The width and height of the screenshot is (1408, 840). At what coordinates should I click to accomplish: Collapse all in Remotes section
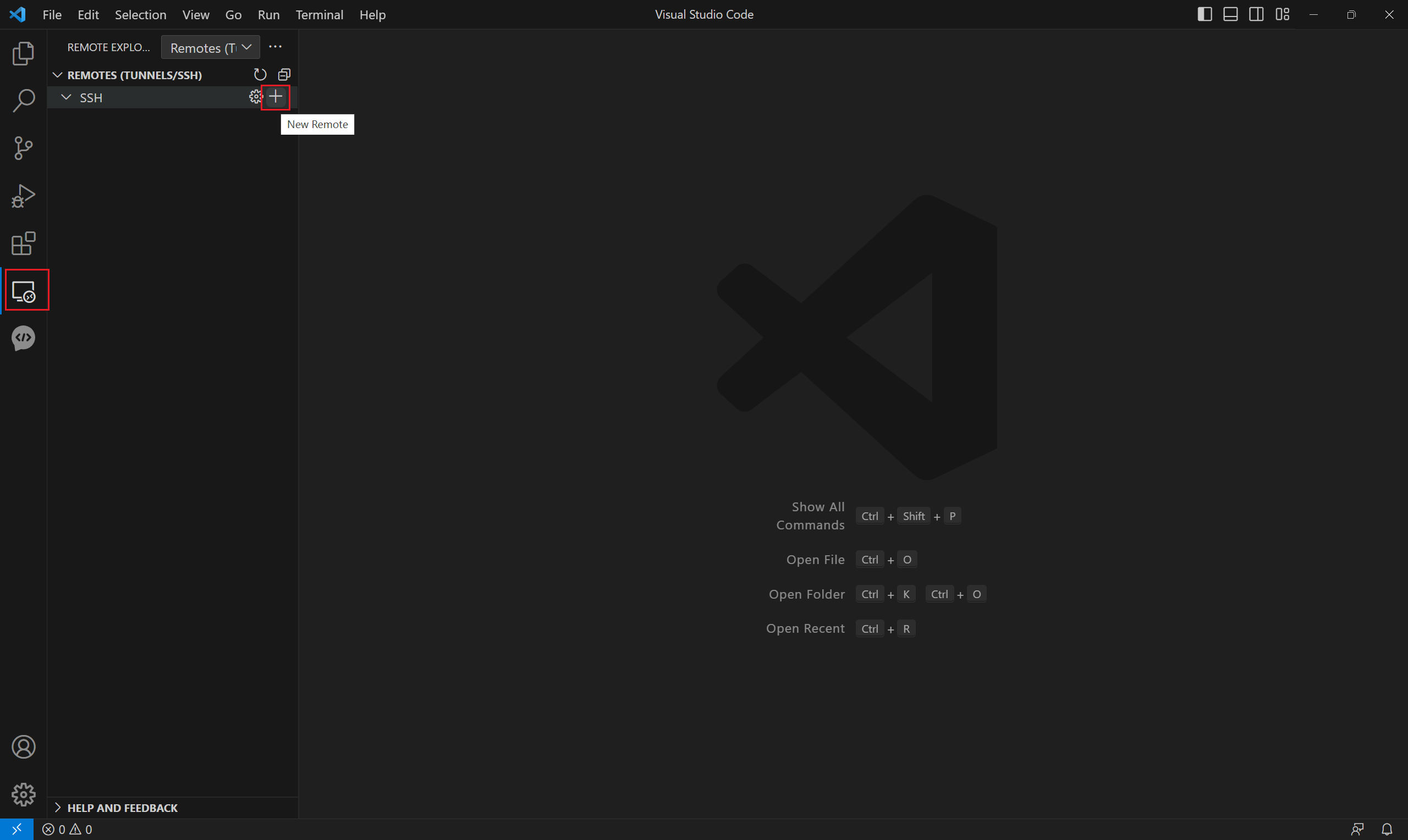click(x=284, y=75)
